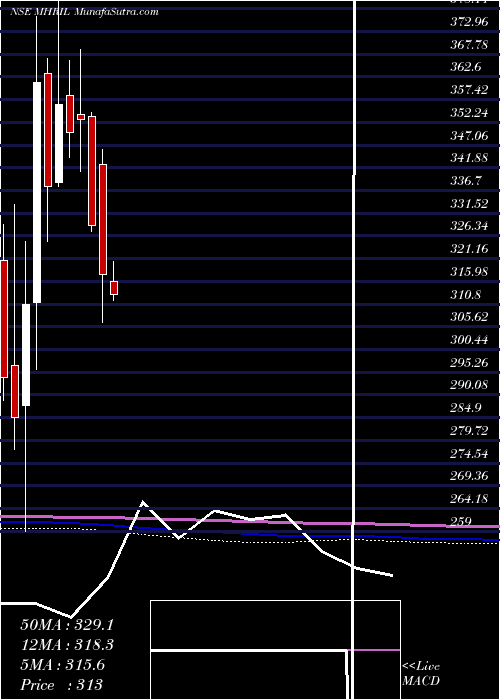Viewport: 500px width, 700px height.
Task: Click the 341.88 price axis label
Action: point(469,158)
